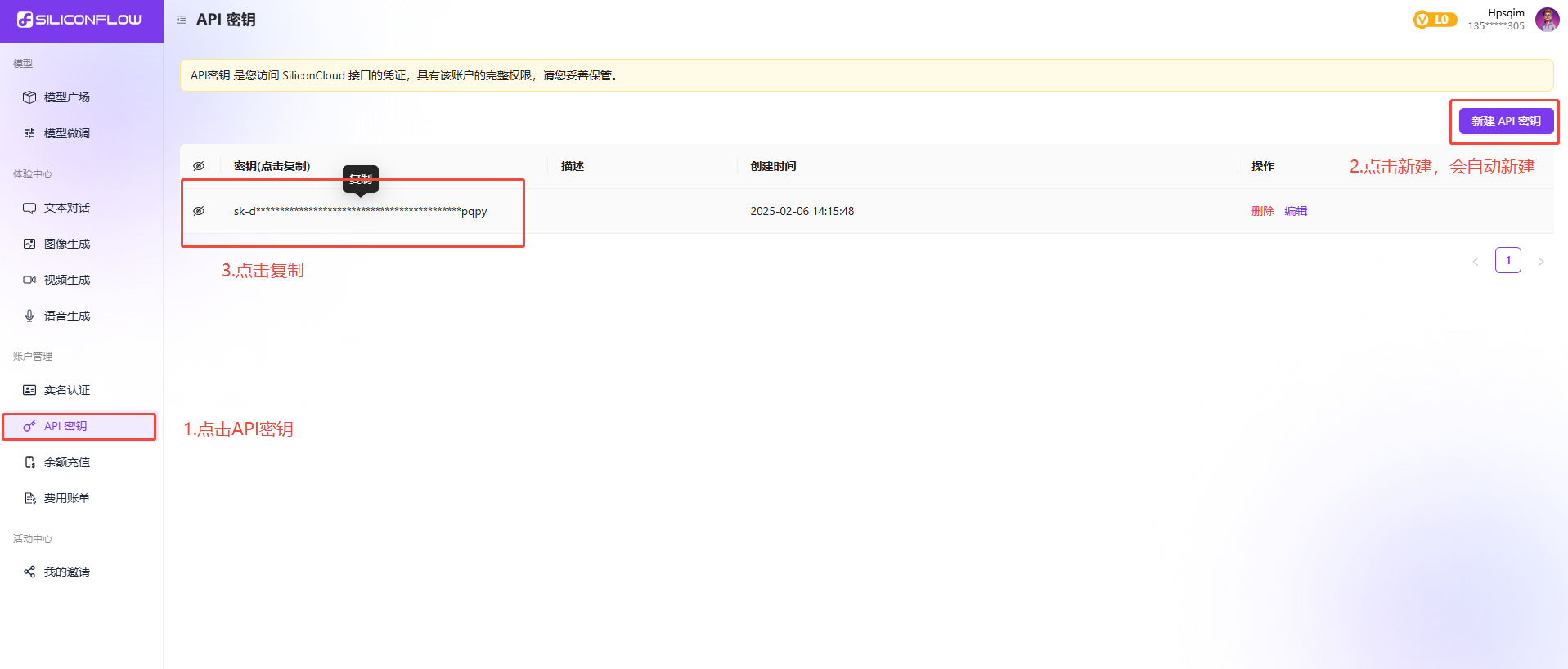Select page 1 in pagination

1508,260
